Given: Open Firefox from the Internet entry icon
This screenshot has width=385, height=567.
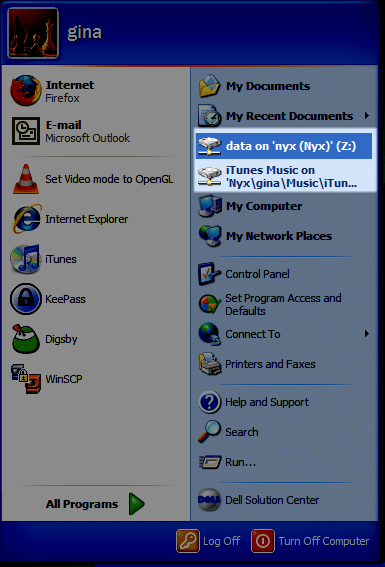Looking at the screenshot, I should point(26,91).
